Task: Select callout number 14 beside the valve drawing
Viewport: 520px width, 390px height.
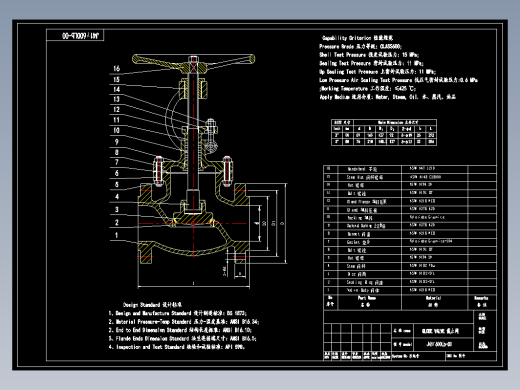Action: pyautogui.click(x=116, y=89)
